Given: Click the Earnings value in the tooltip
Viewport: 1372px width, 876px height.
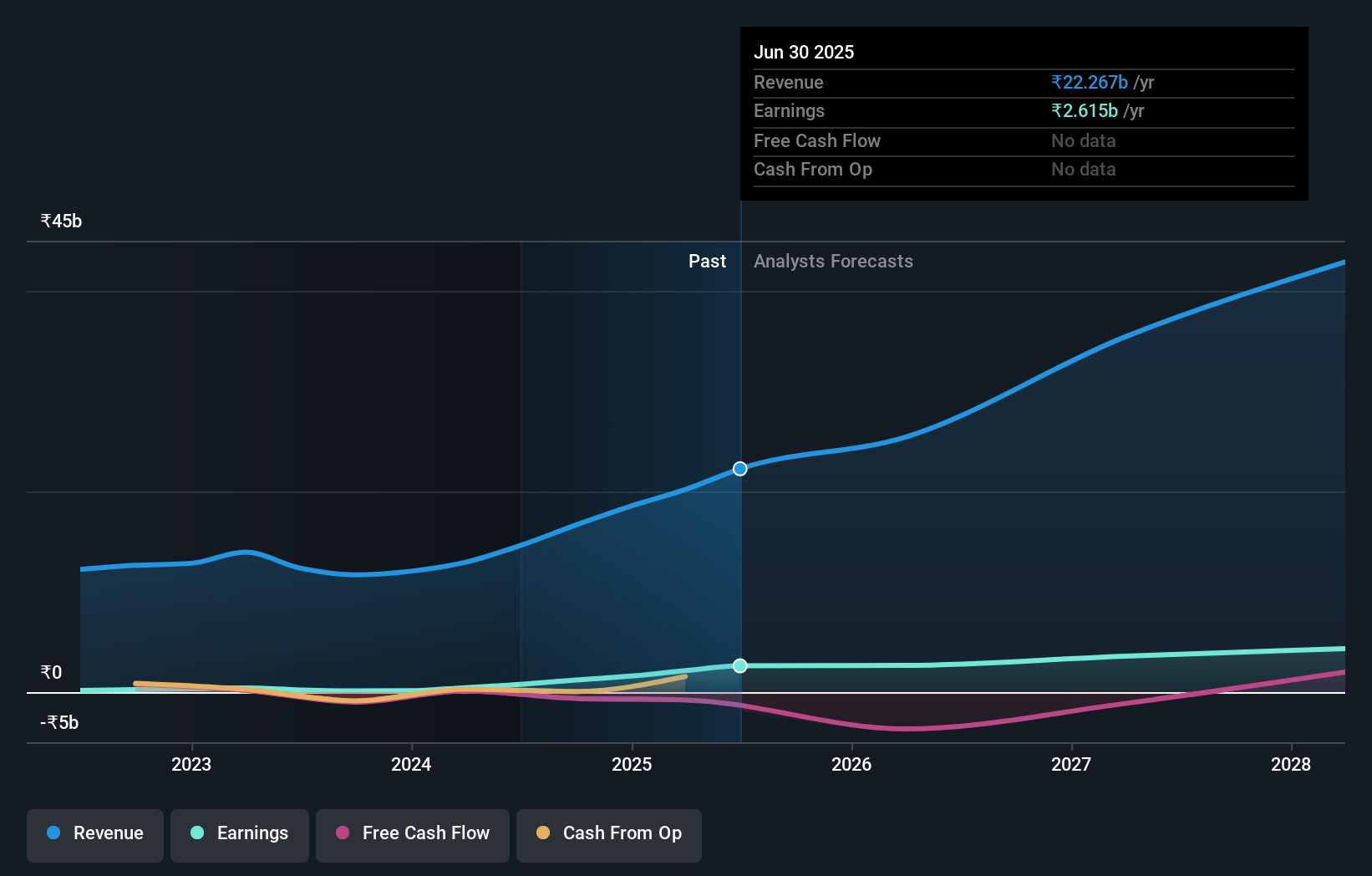Looking at the screenshot, I should 1084,110.
